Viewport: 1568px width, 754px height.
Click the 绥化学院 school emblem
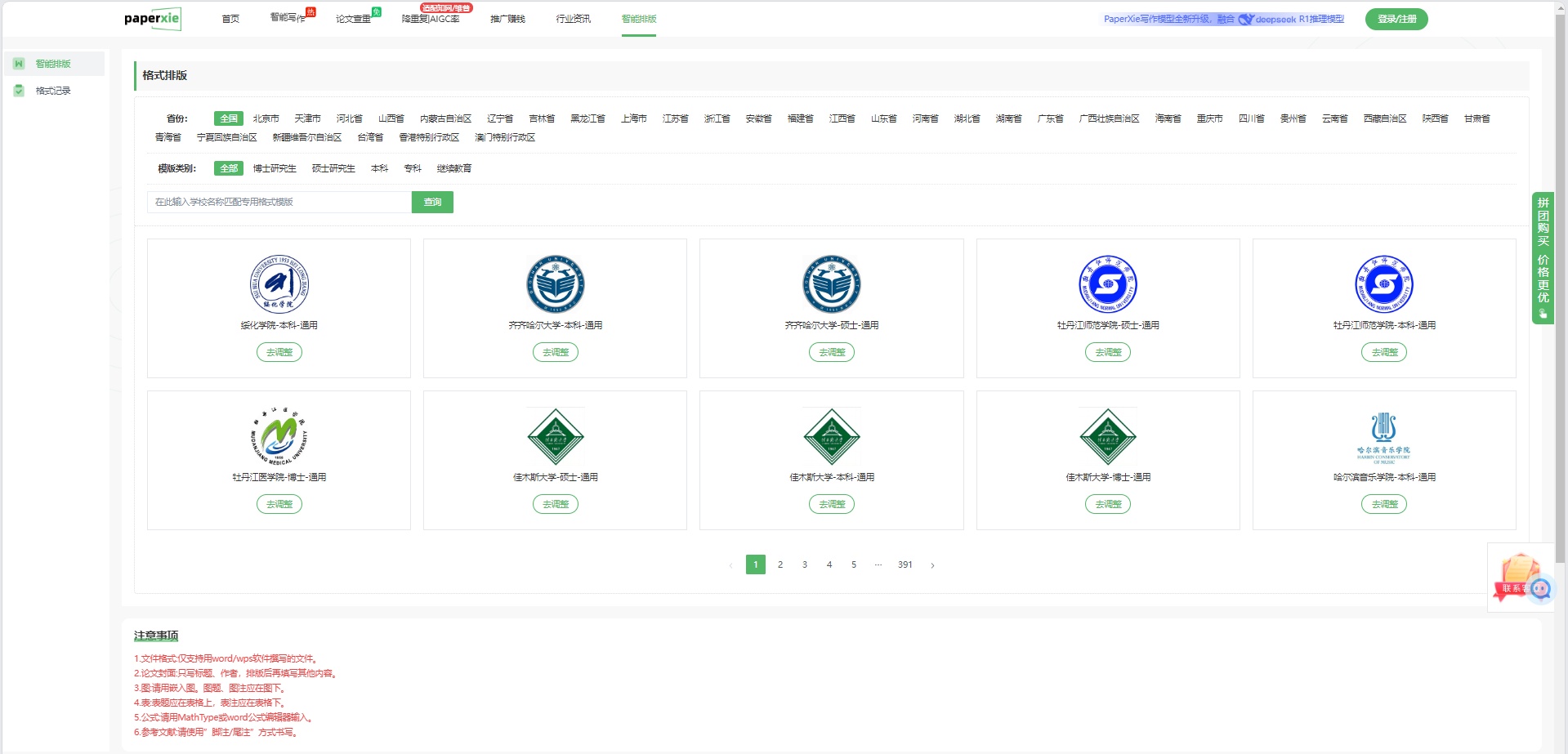[279, 284]
